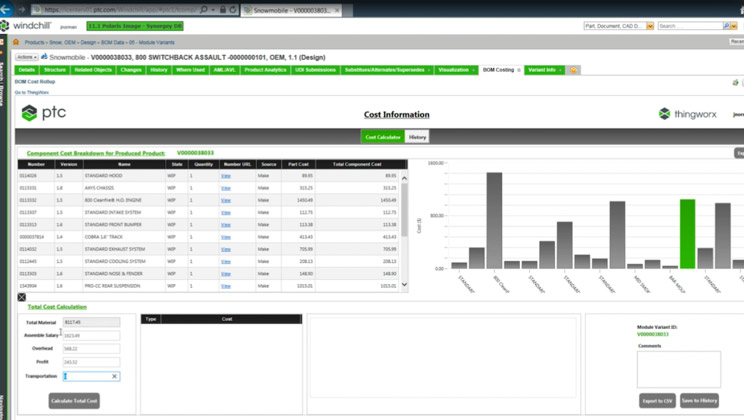The image size is (744, 420).
Task: Click the Save to History button
Action: tap(699, 401)
